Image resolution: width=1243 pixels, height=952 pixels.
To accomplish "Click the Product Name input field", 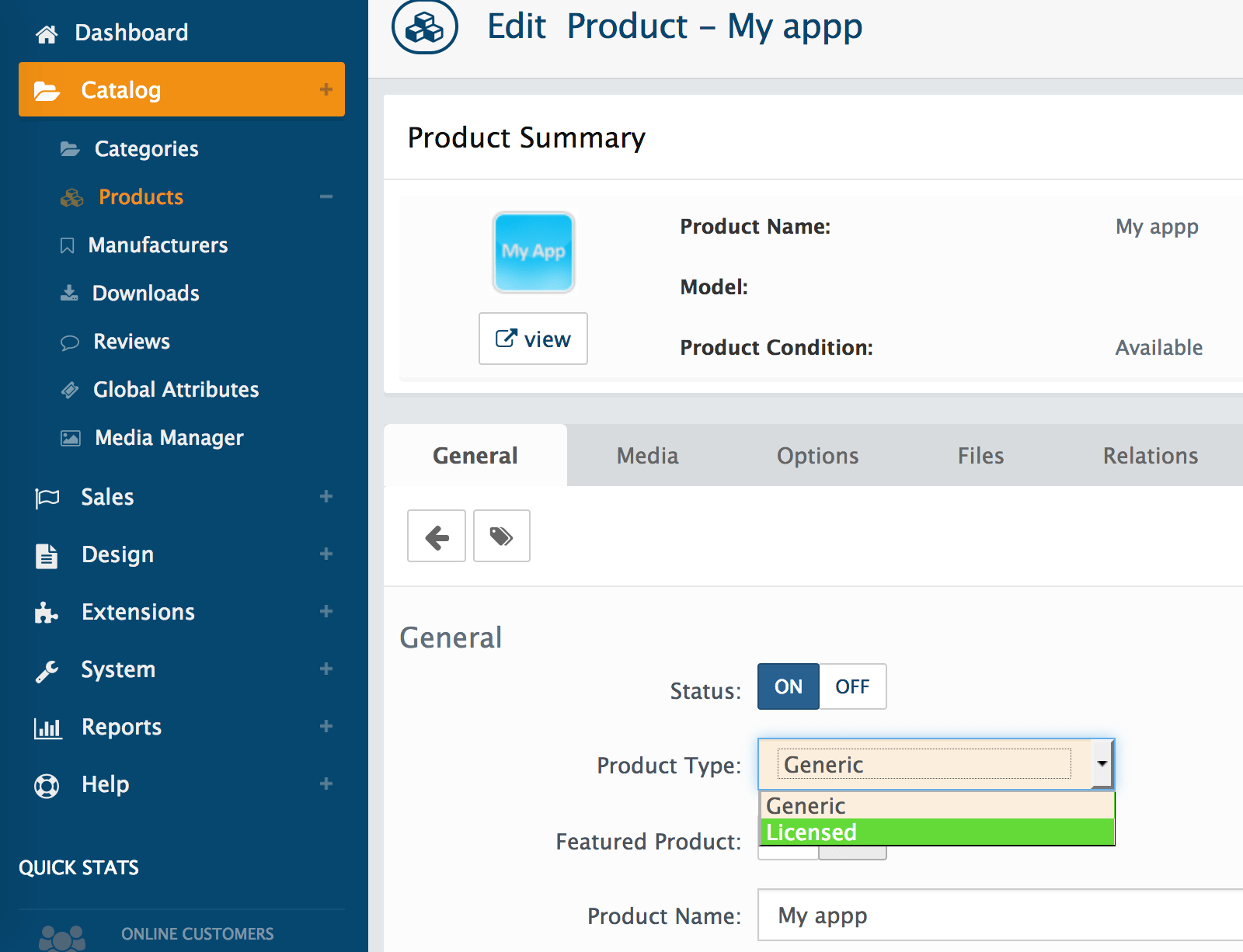I will click(1001, 916).
